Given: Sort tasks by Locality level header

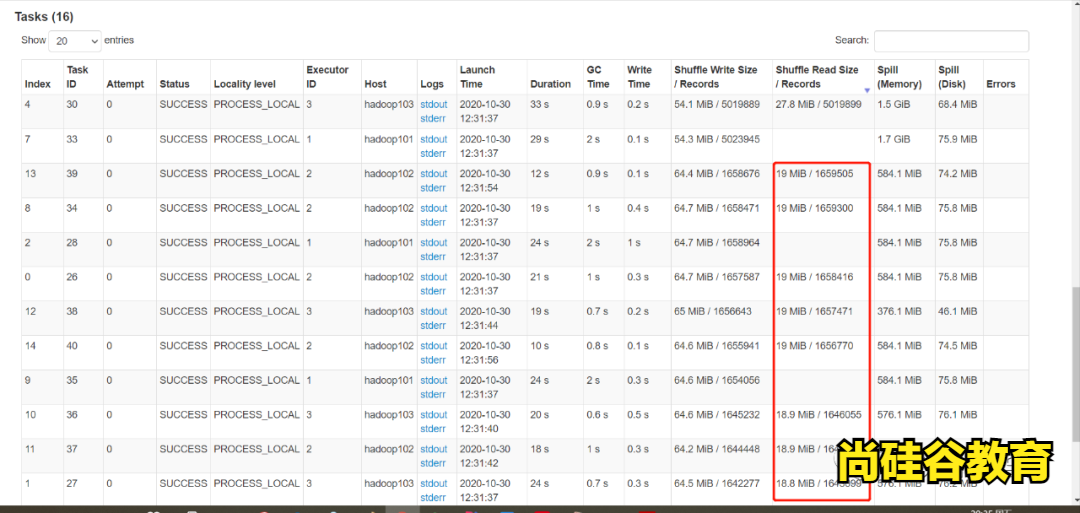Looking at the screenshot, I should pos(244,84).
